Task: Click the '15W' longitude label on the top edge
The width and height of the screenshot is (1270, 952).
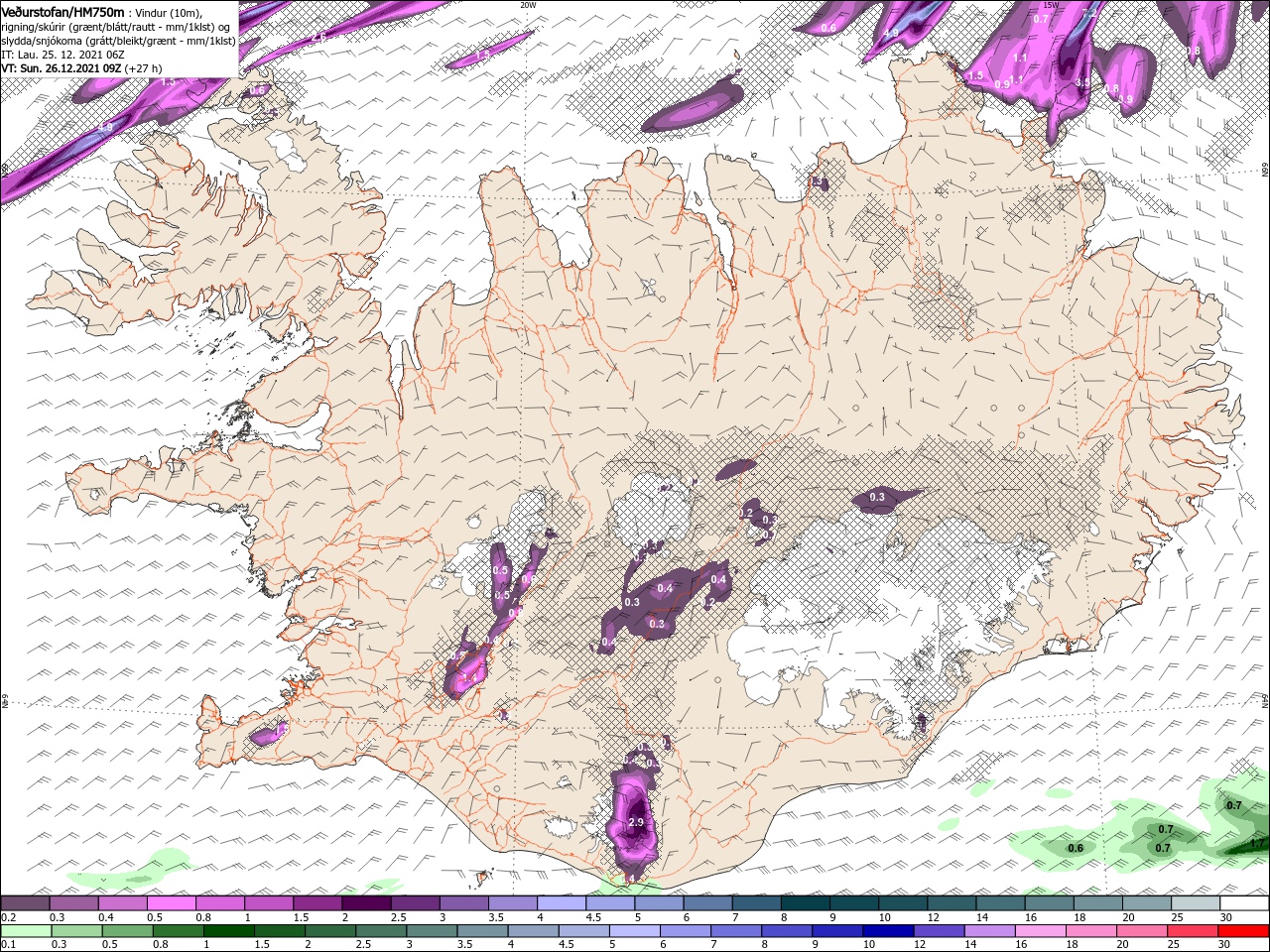Action: [x=1051, y=5]
